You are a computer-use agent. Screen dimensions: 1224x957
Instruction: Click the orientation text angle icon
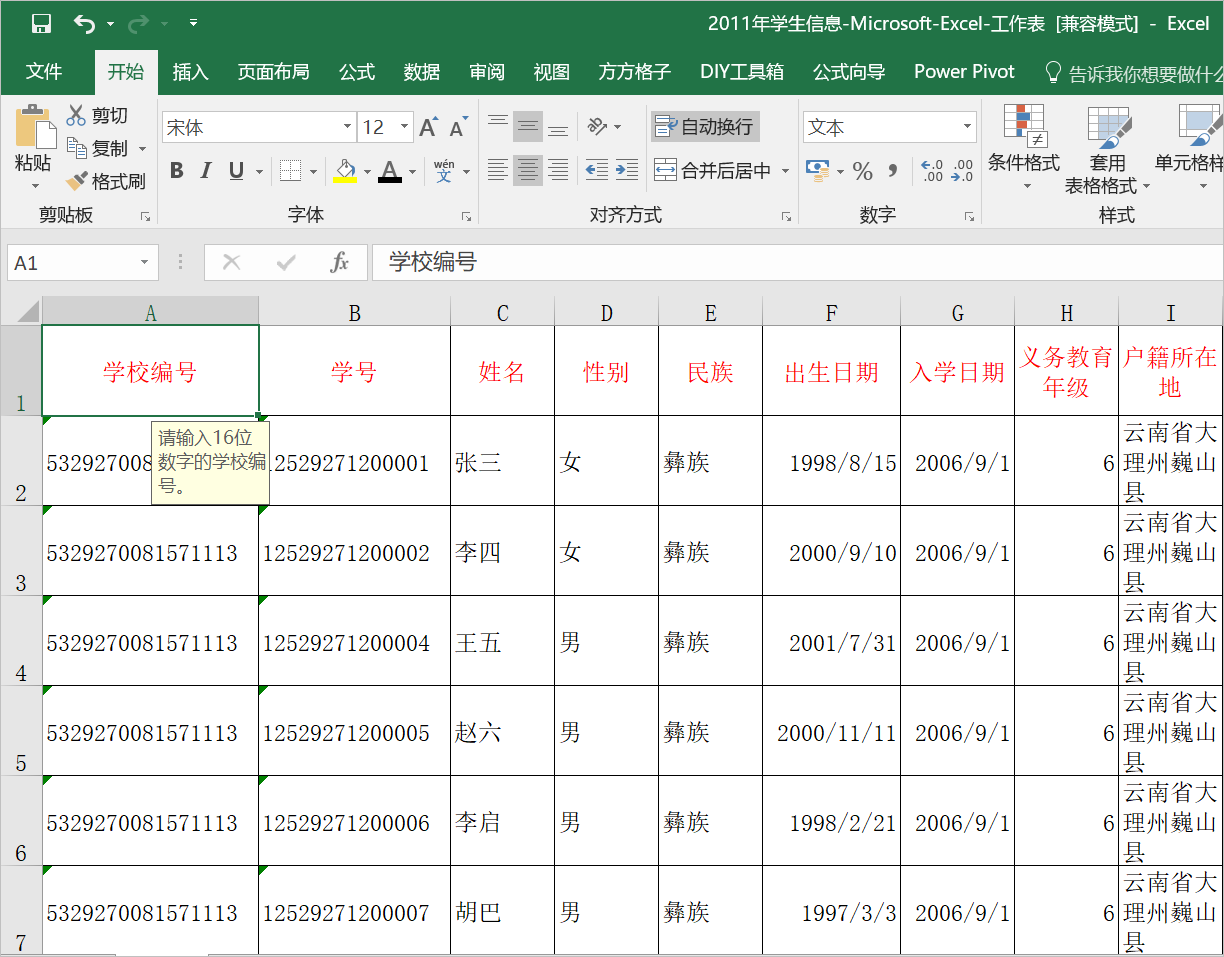point(597,126)
